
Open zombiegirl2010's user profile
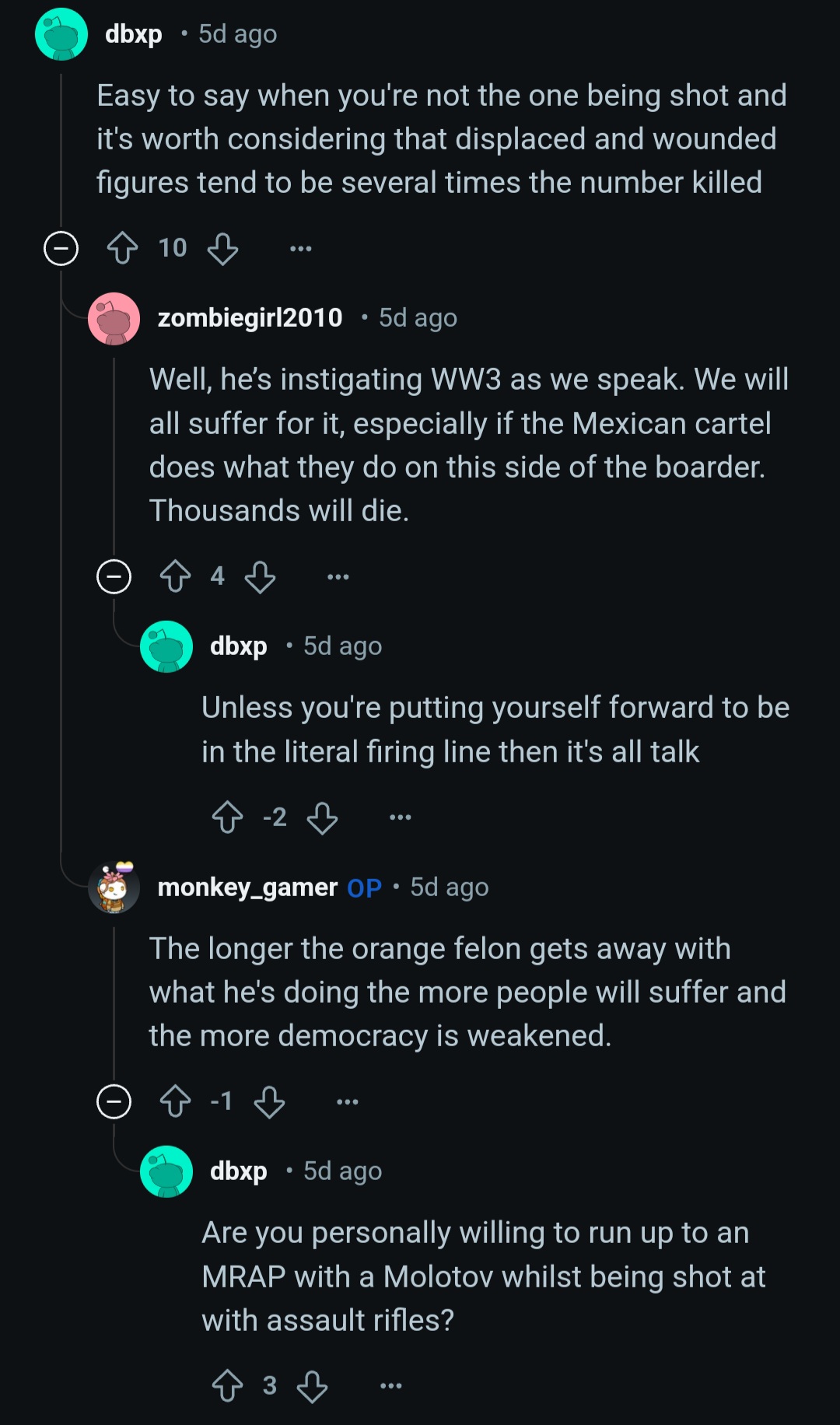[250, 317]
